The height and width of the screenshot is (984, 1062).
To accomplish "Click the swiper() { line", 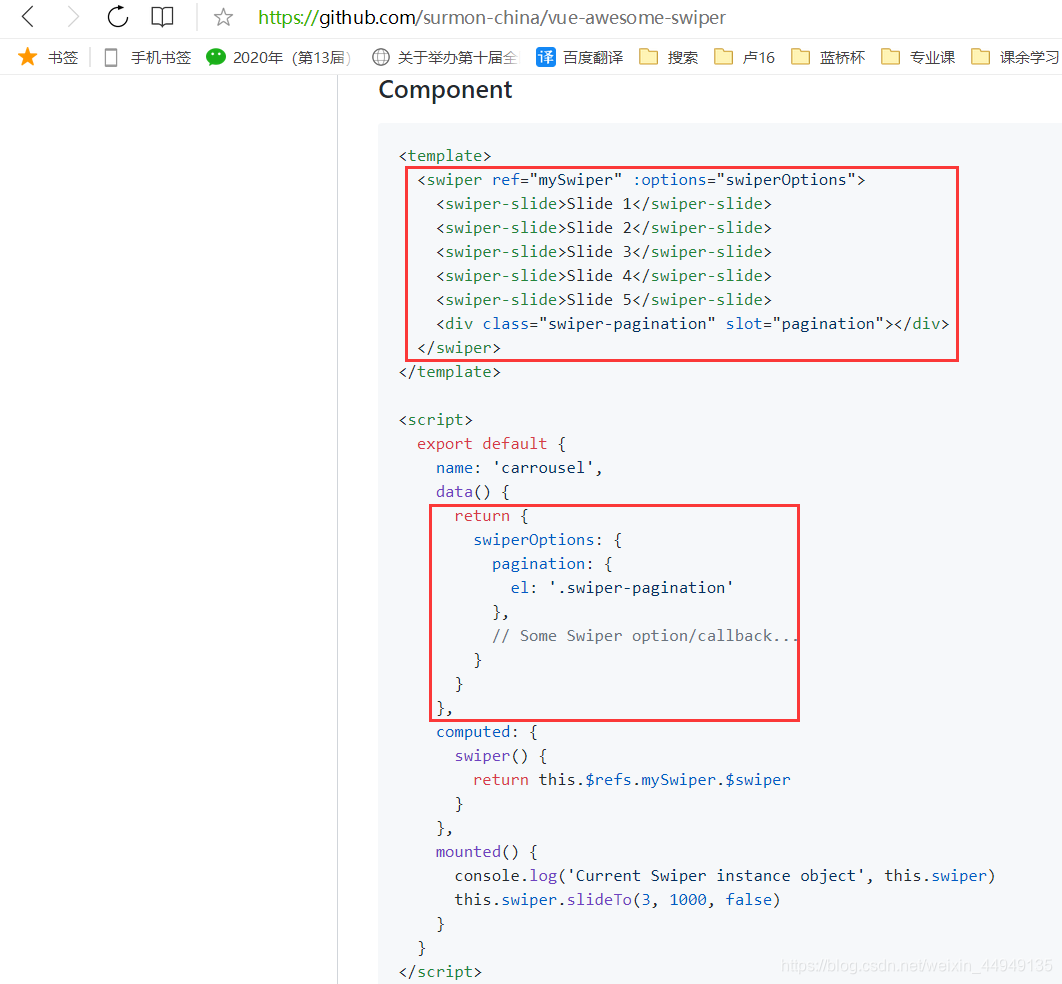I will pos(501,756).
